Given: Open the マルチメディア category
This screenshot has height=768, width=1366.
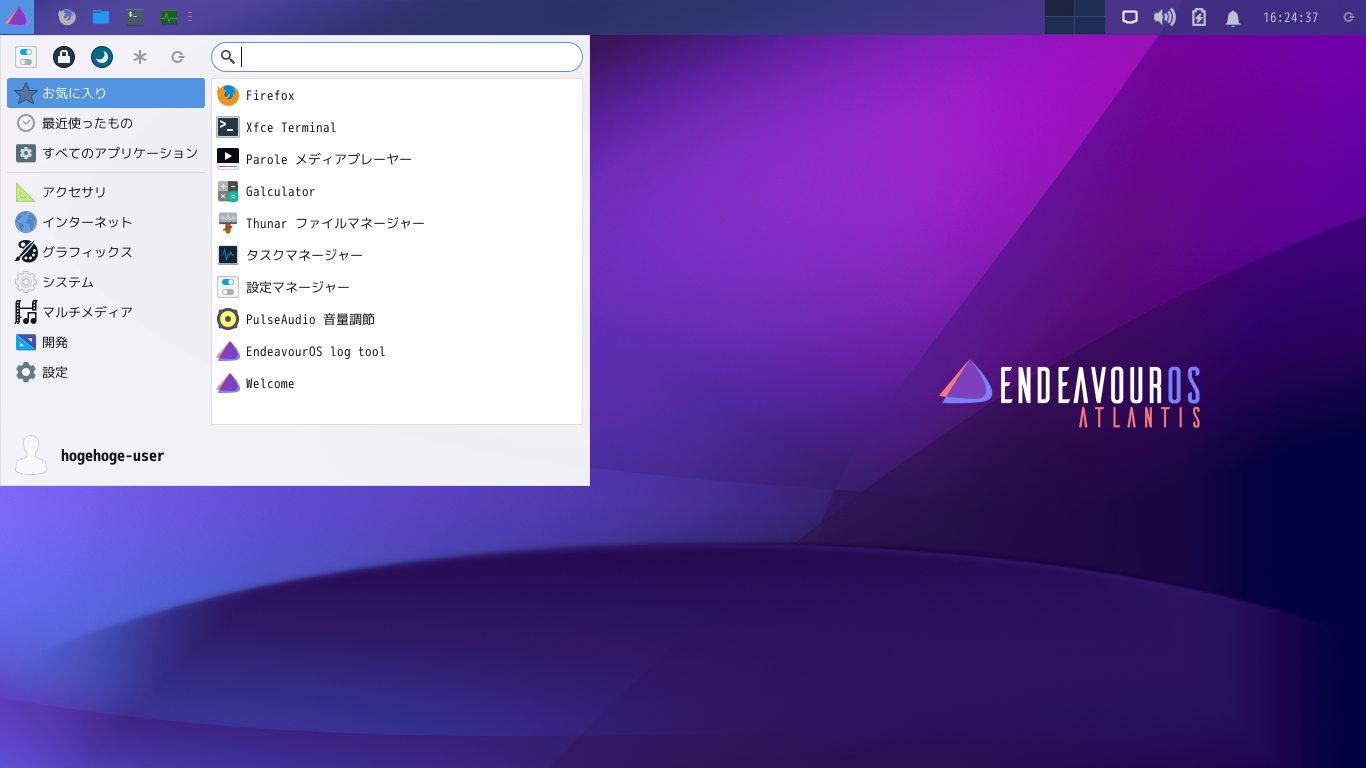Looking at the screenshot, I should click(x=106, y=312).
